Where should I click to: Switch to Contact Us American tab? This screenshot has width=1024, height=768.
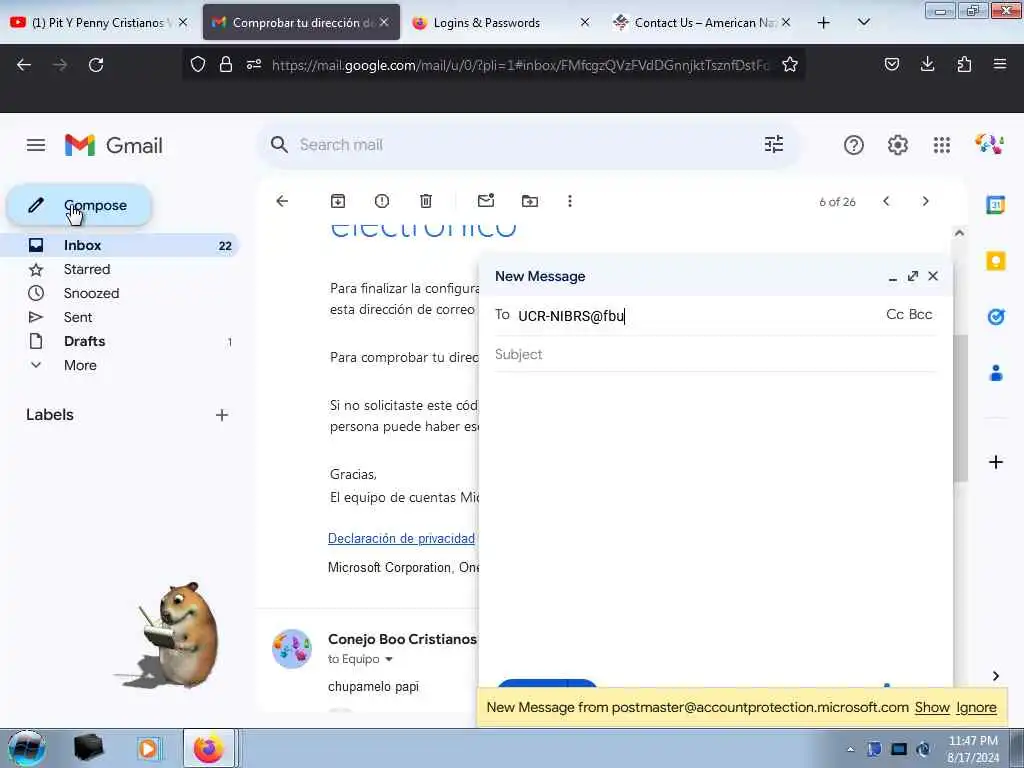pos(704,22)
